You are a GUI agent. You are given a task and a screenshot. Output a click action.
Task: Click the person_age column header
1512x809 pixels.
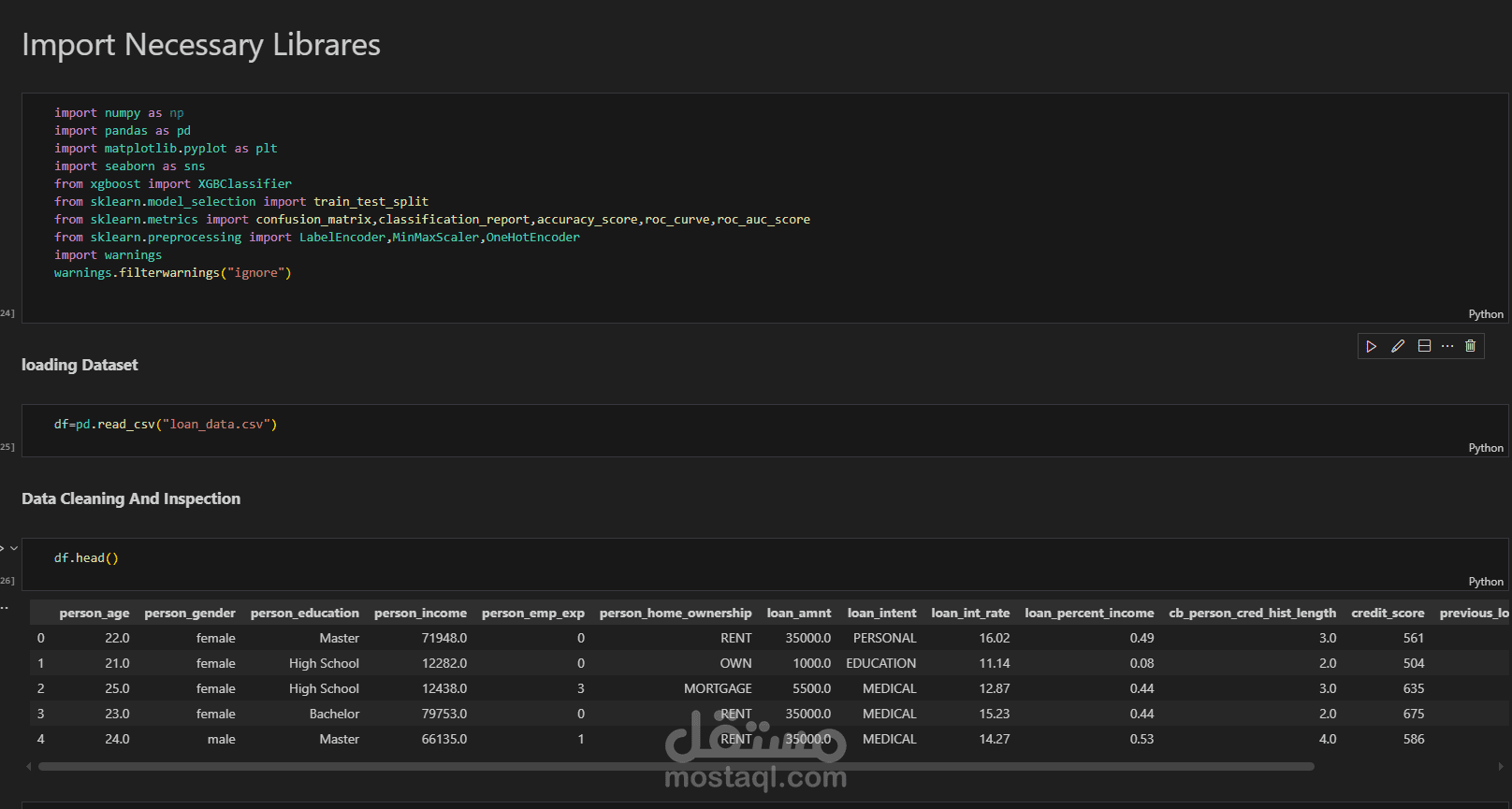pos(94,614)
